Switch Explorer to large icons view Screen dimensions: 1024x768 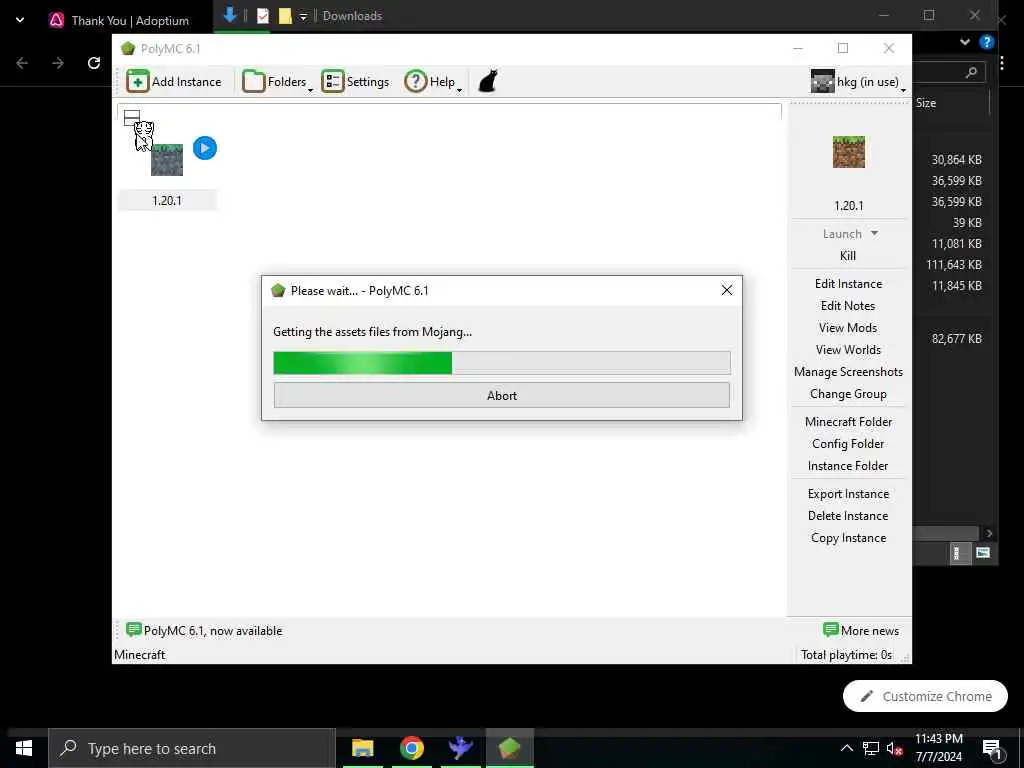pyautogui.click(x=982, y=553)
